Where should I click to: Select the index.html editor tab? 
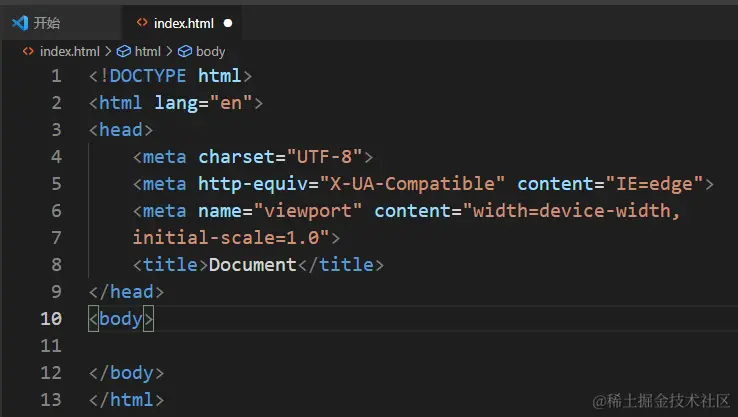(182, 23)
